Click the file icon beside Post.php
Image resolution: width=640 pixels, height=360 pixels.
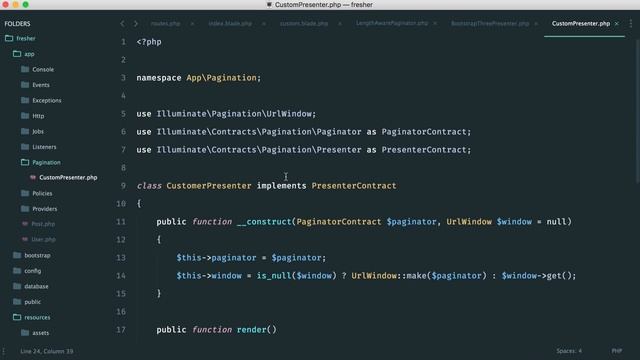[25, 224]
